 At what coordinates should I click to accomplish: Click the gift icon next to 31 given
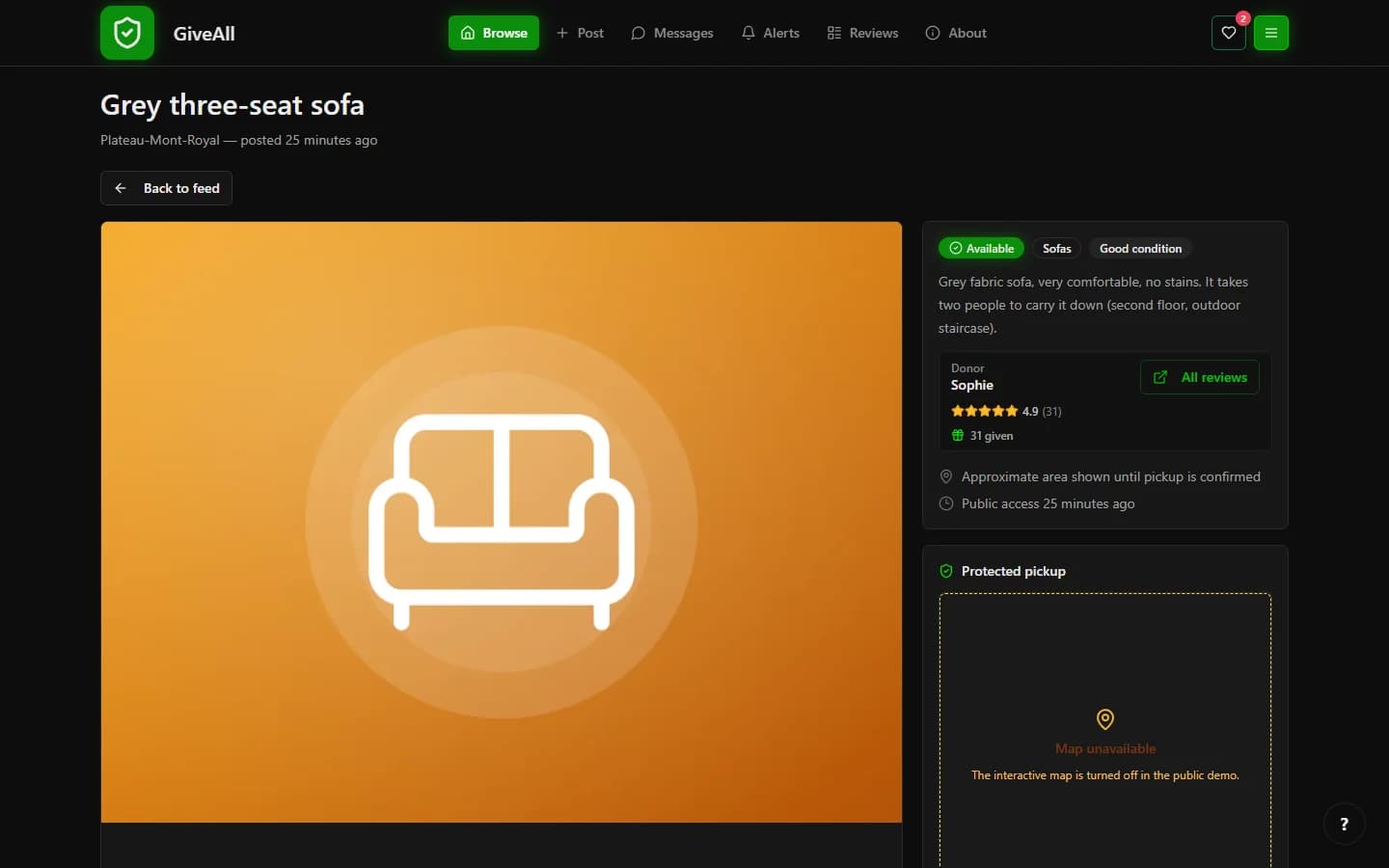[x=958, y=436]
